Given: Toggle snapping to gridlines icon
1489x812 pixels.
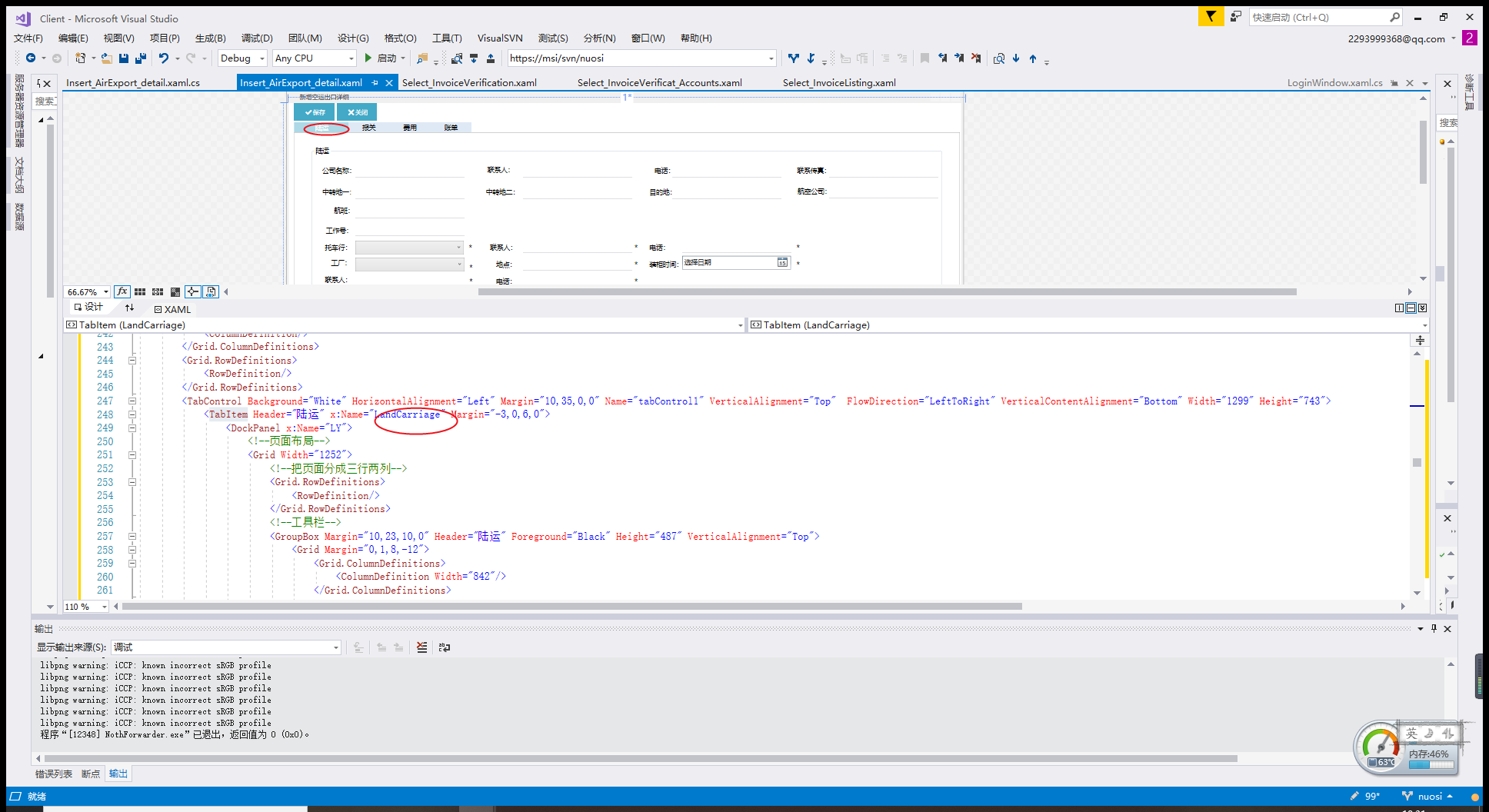Looking at the screenshot, I should pos(158,291).
